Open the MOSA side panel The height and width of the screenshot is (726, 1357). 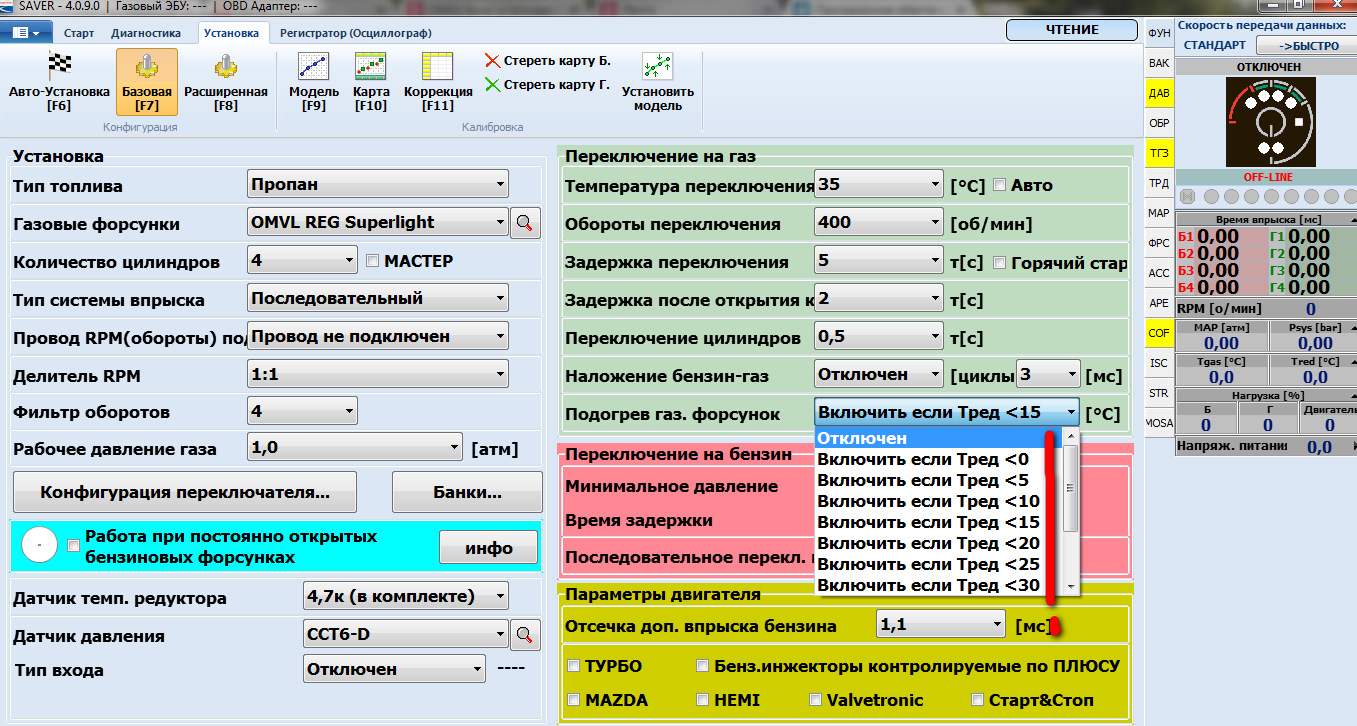(x=1159, y=423)
